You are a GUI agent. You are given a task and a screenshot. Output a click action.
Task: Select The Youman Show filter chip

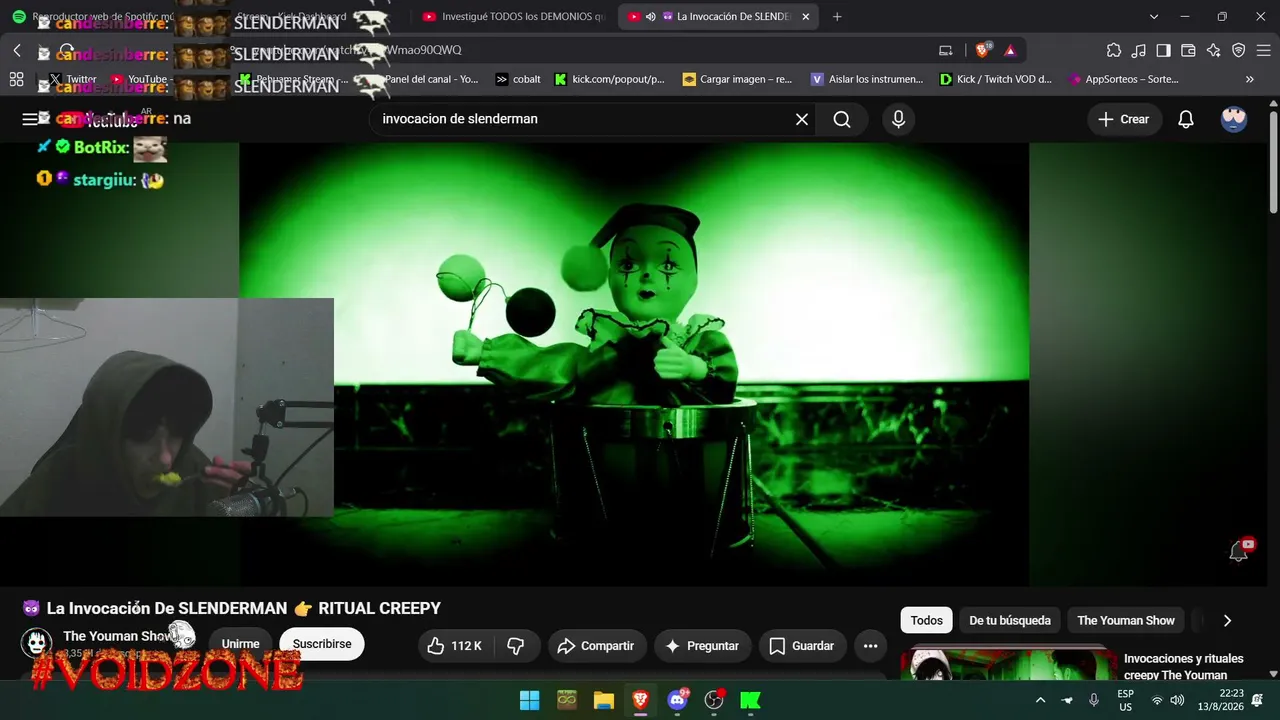(x=1126, y=620)
